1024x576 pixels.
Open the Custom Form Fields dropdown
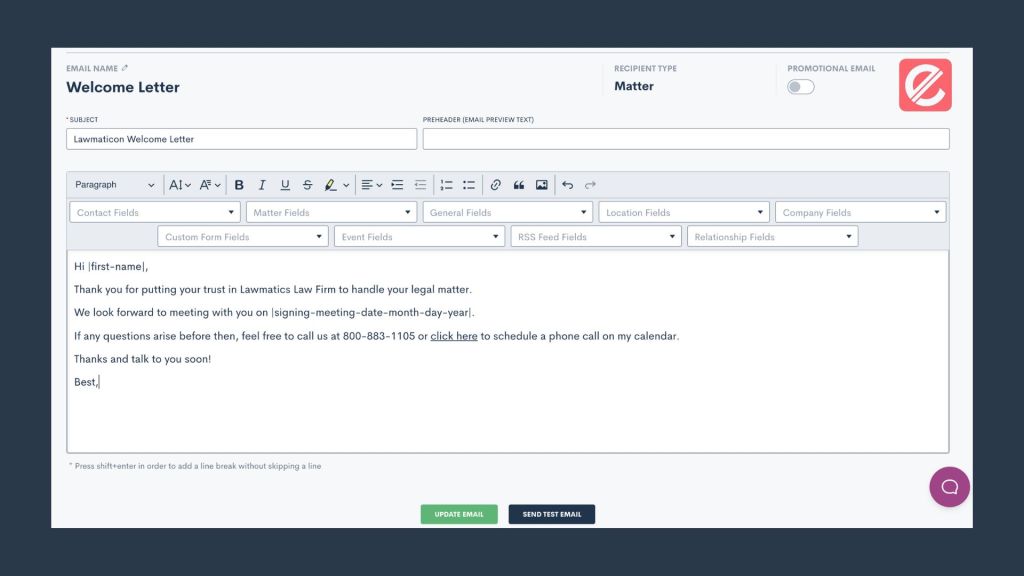(243, 236)
